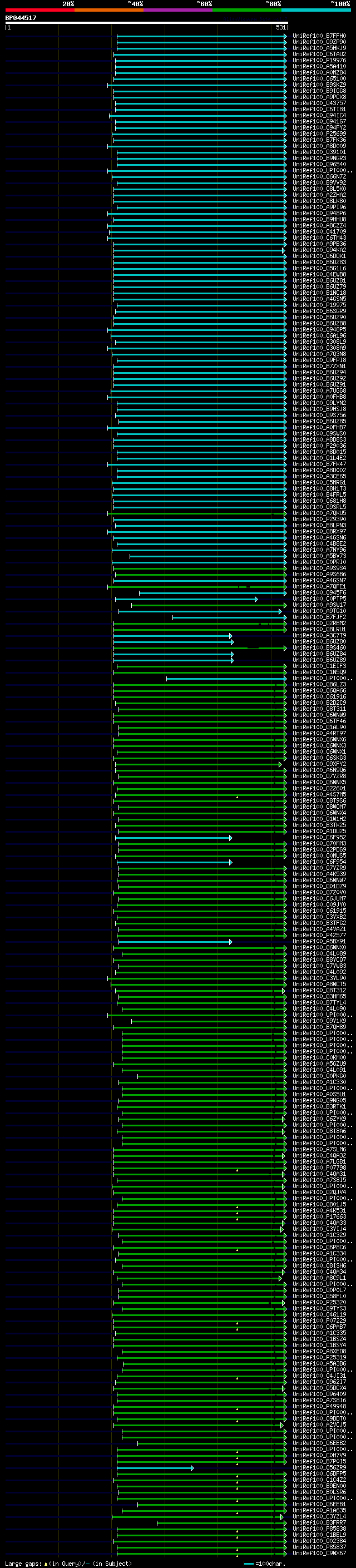Click the query end position 531

tap(281, 27)
